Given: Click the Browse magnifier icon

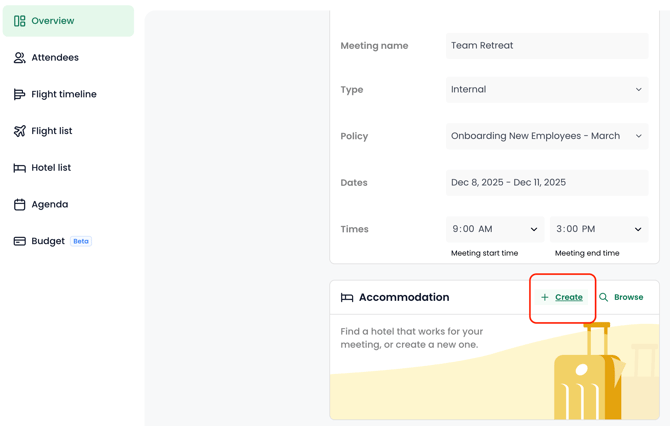Looking at the screenshot, I should click(604, 297).
